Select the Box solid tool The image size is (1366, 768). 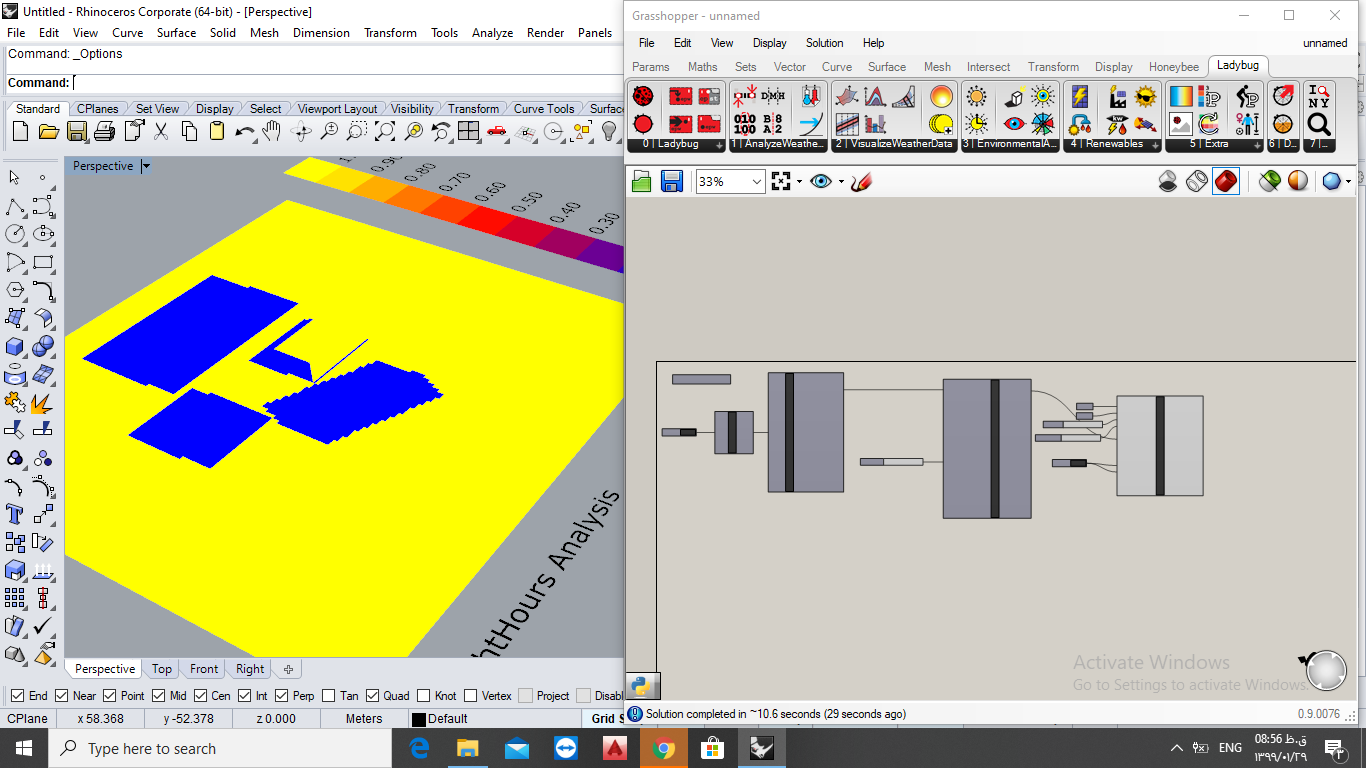15,346
